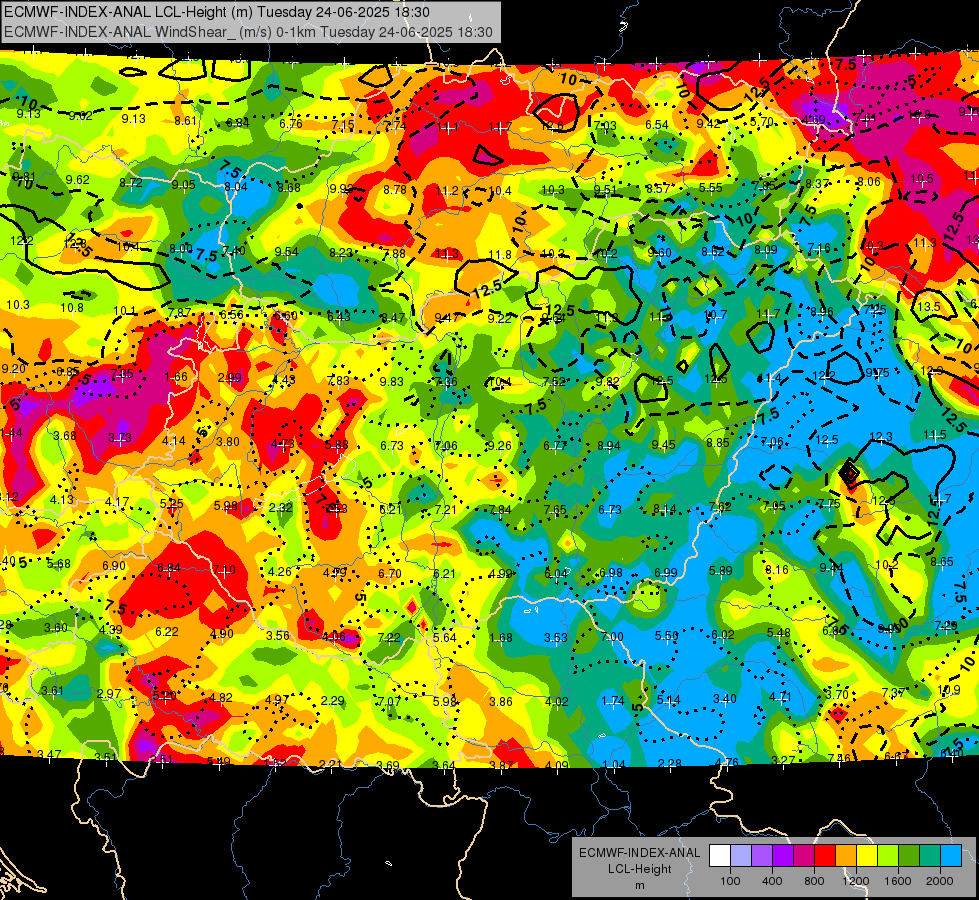Click the wind shear value 7.16
979x900 pixels.
(x=819, y=248)
